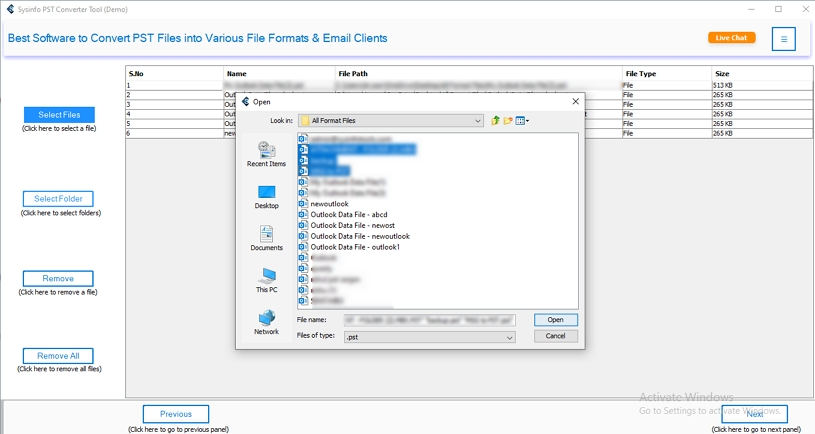Expand the Look in dropdown
Screen dimensions: 815x434
click(478, 121)
